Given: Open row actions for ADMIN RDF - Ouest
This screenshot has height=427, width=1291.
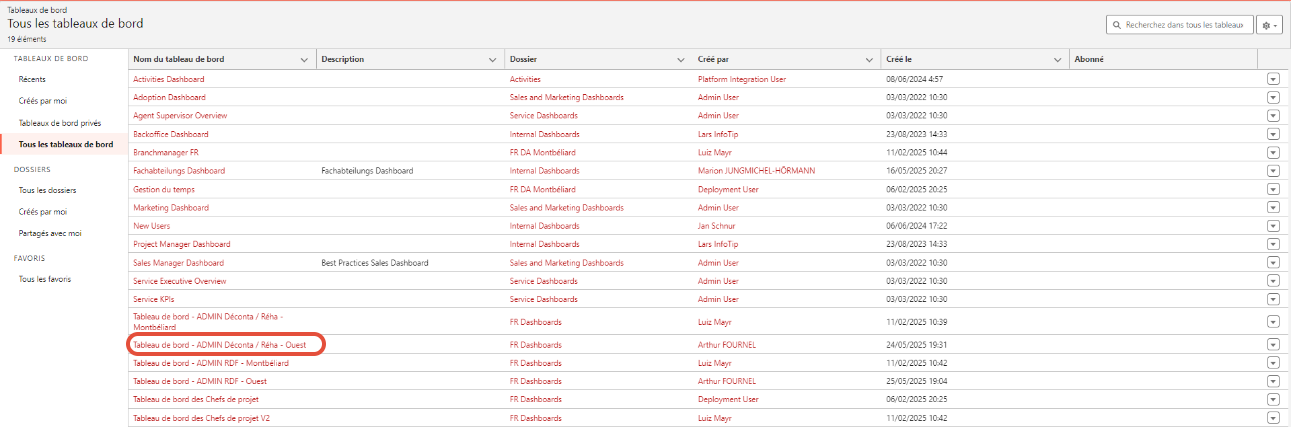Looking at the screenshot, I should coord(1273,381).
